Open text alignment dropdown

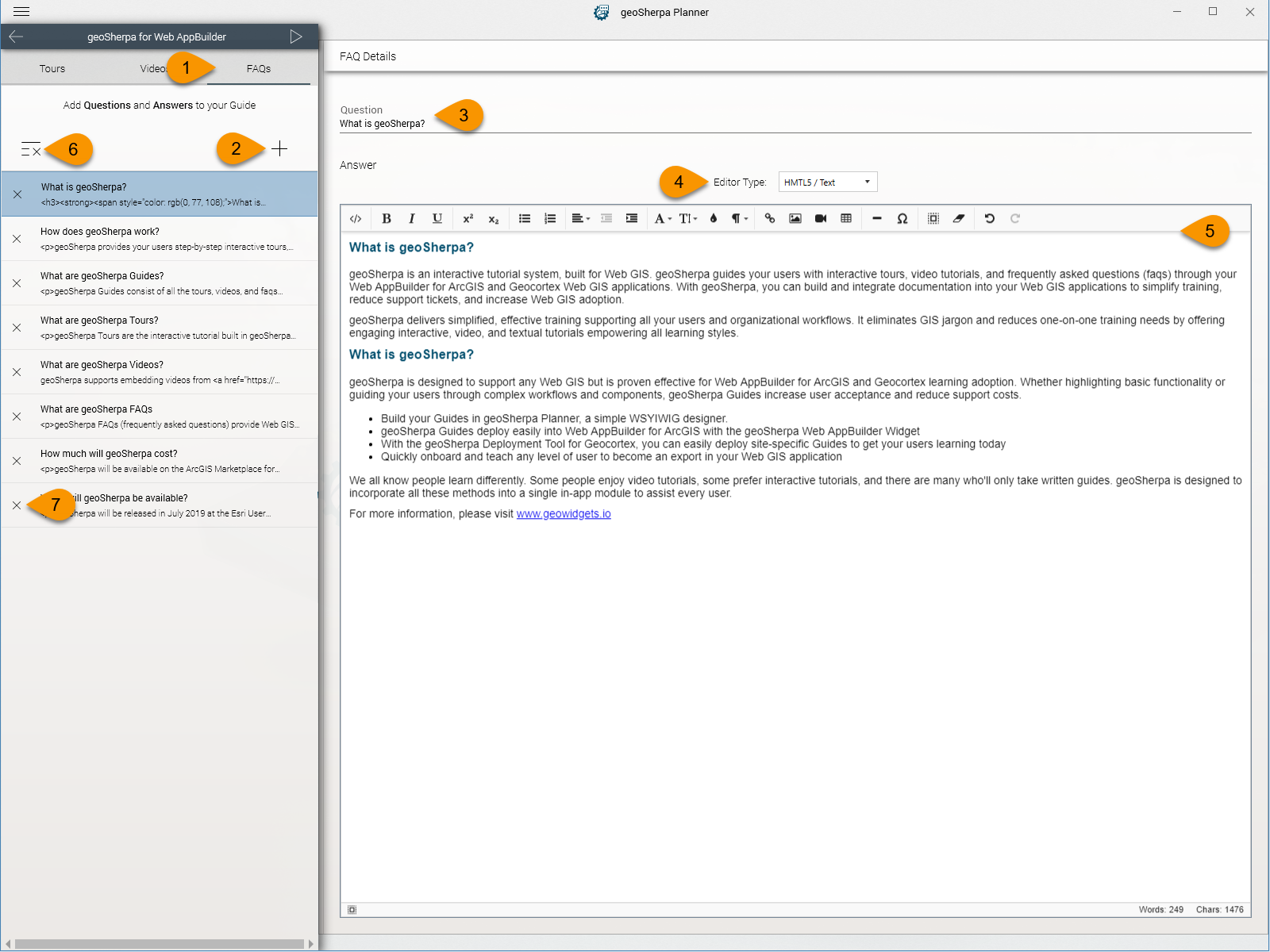click(581, 219)
